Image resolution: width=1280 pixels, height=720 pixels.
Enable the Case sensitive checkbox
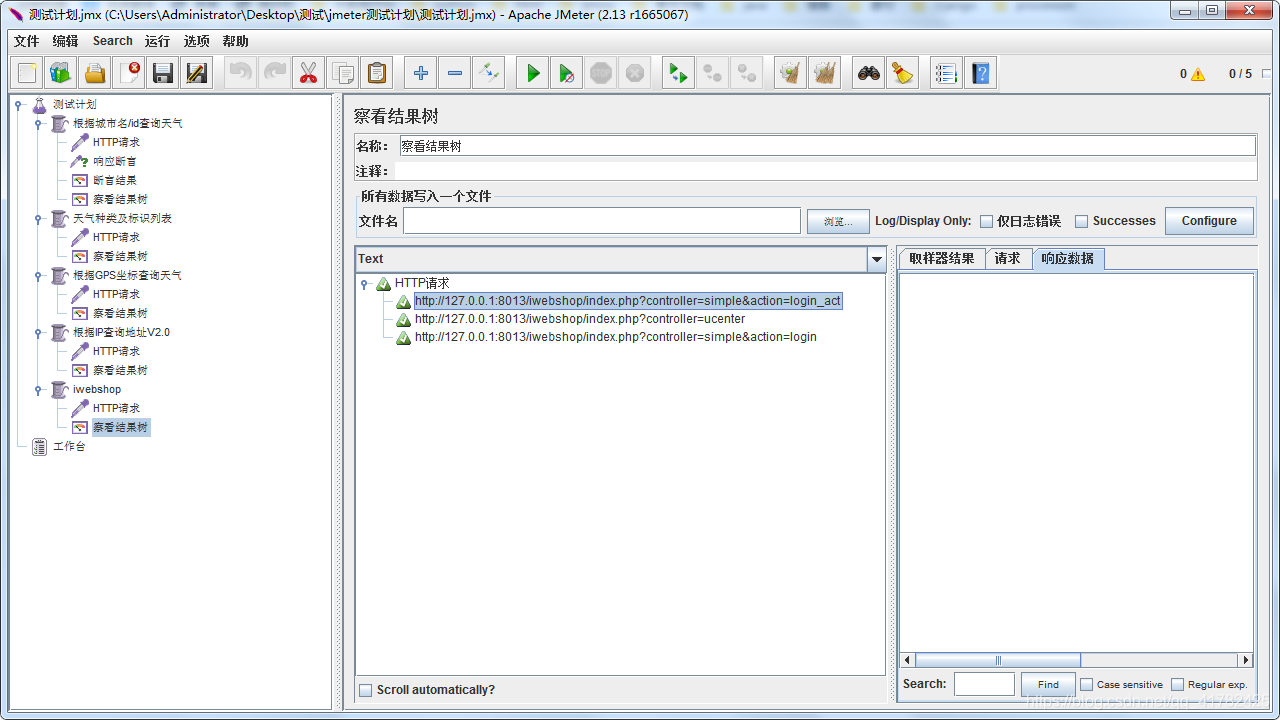click(x=1086, y=685)
